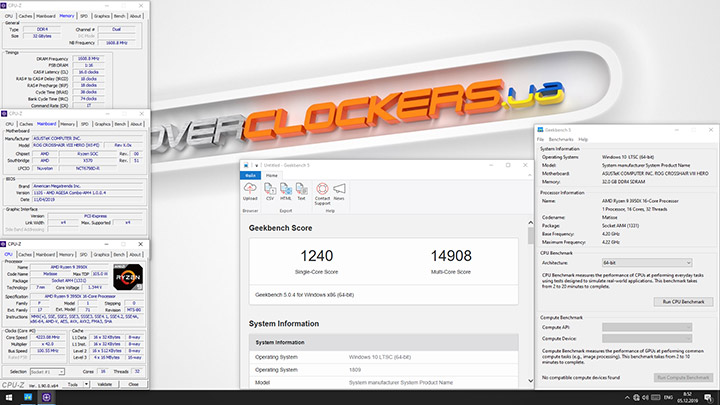720x405 pixels.
Task: Open the About tab in bottom CPU-Z window
Action: (x=135, y=254)
